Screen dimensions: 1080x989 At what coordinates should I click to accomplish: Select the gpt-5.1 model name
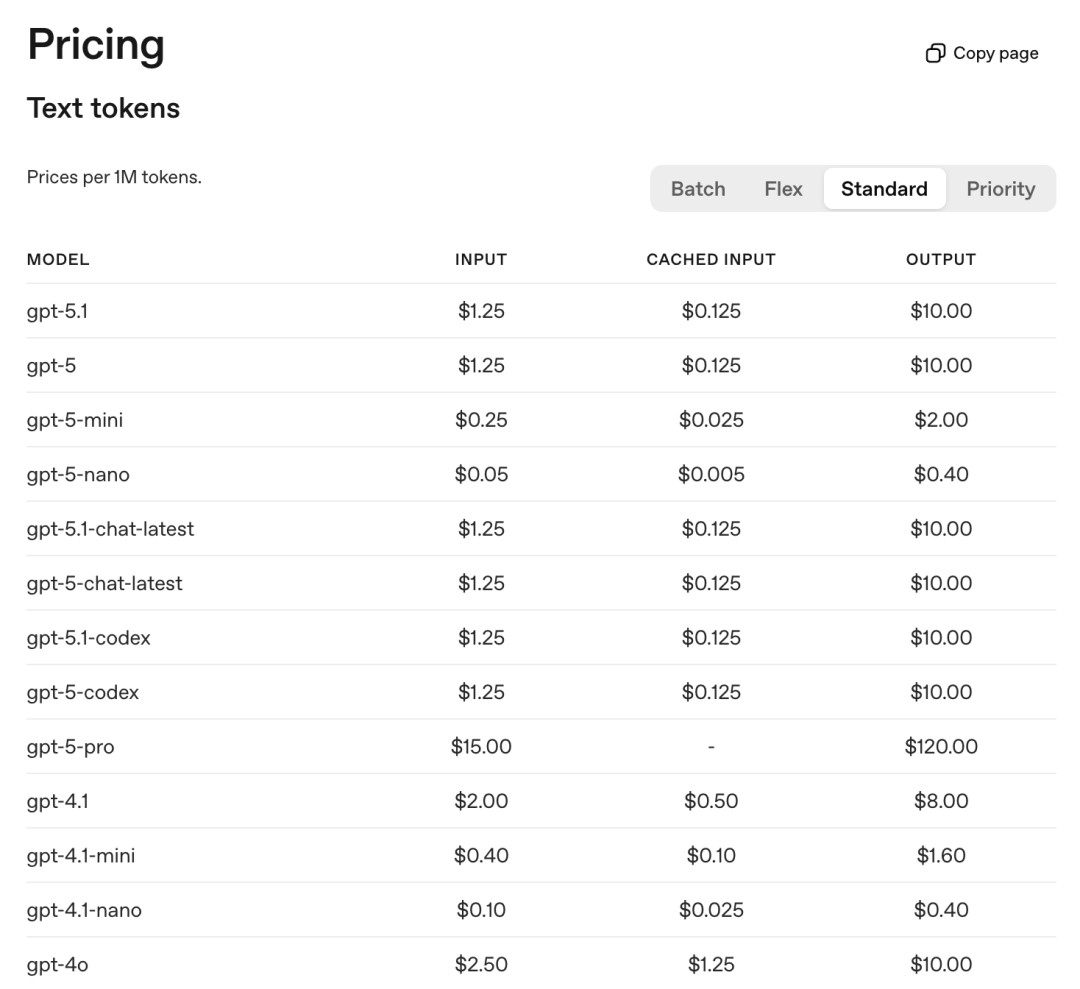coord(57,311)
